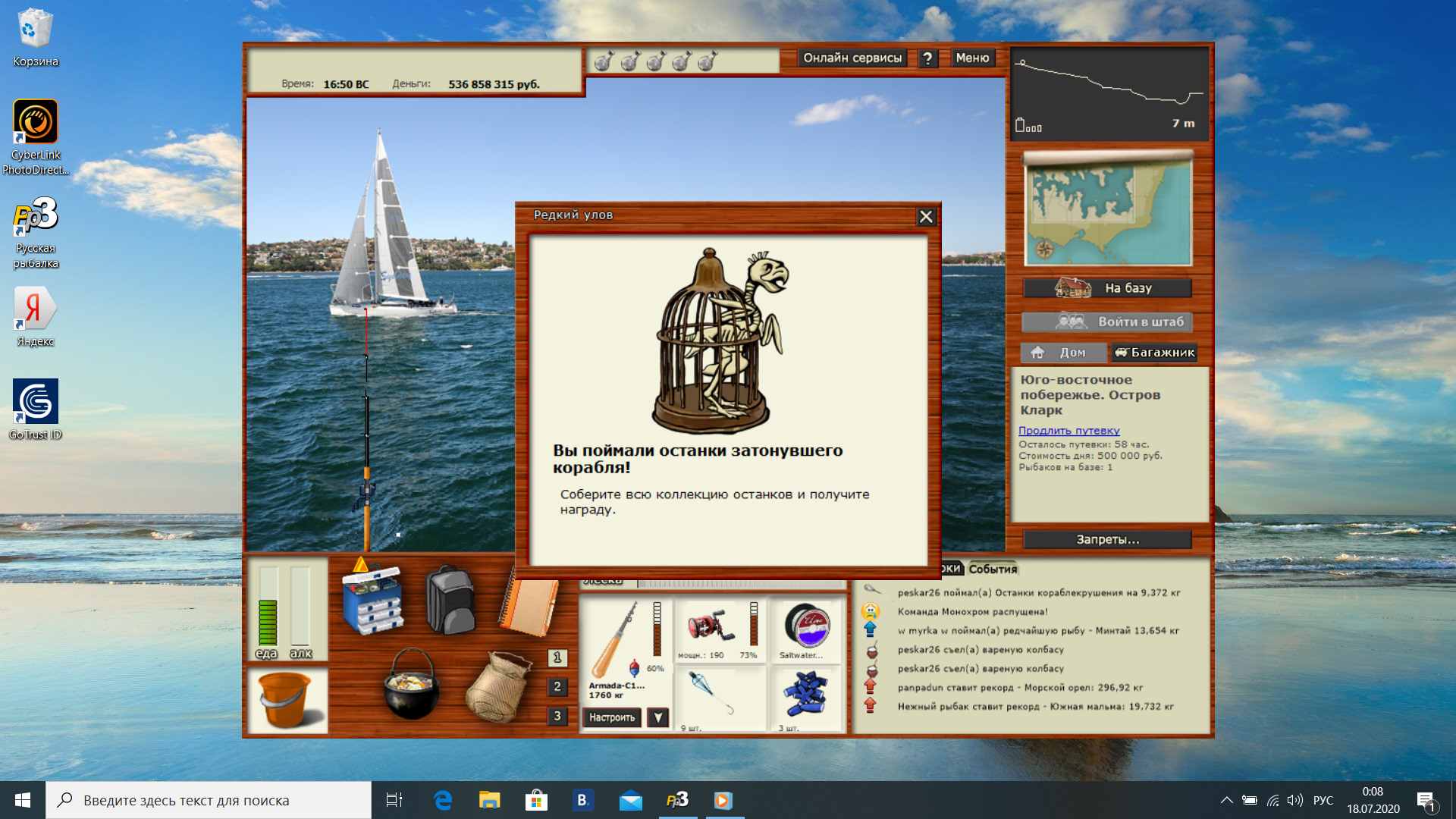The height and width of the screenshot is (819, 1456).
Task: Click the caught skeleton parrot cage image
Action: pyautogui.click(x=720, y=340)
